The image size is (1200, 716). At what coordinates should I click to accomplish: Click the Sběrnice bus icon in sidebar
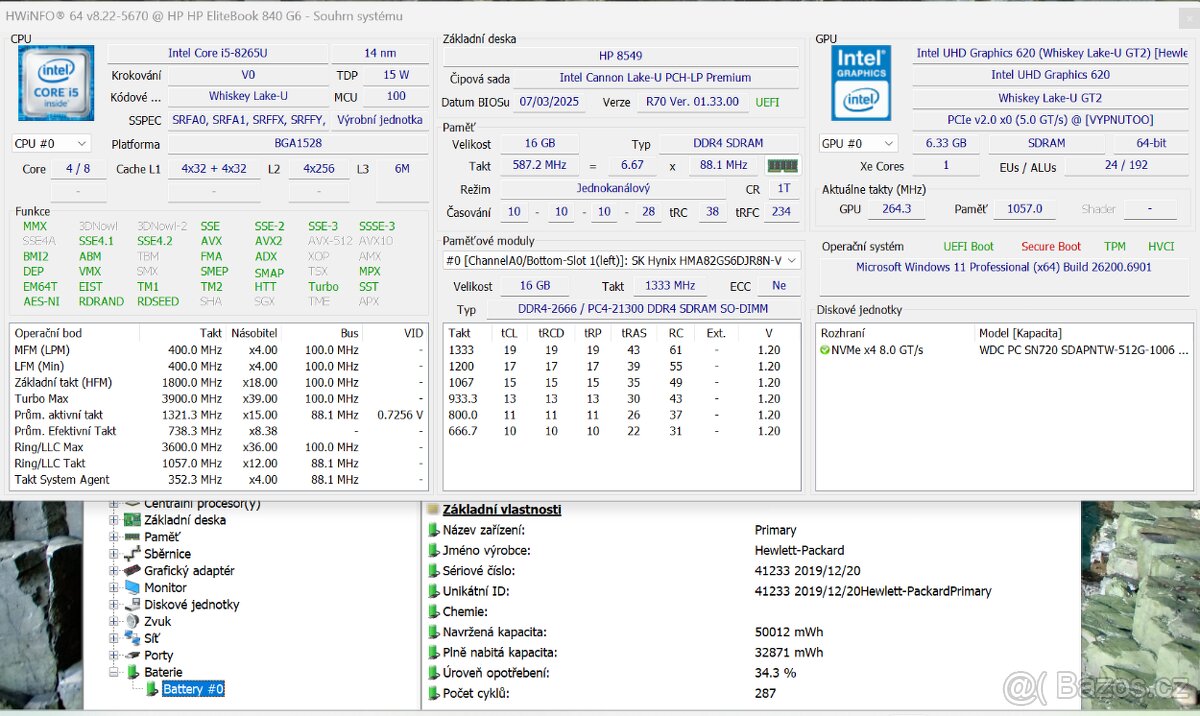click(x=130, y=553)
